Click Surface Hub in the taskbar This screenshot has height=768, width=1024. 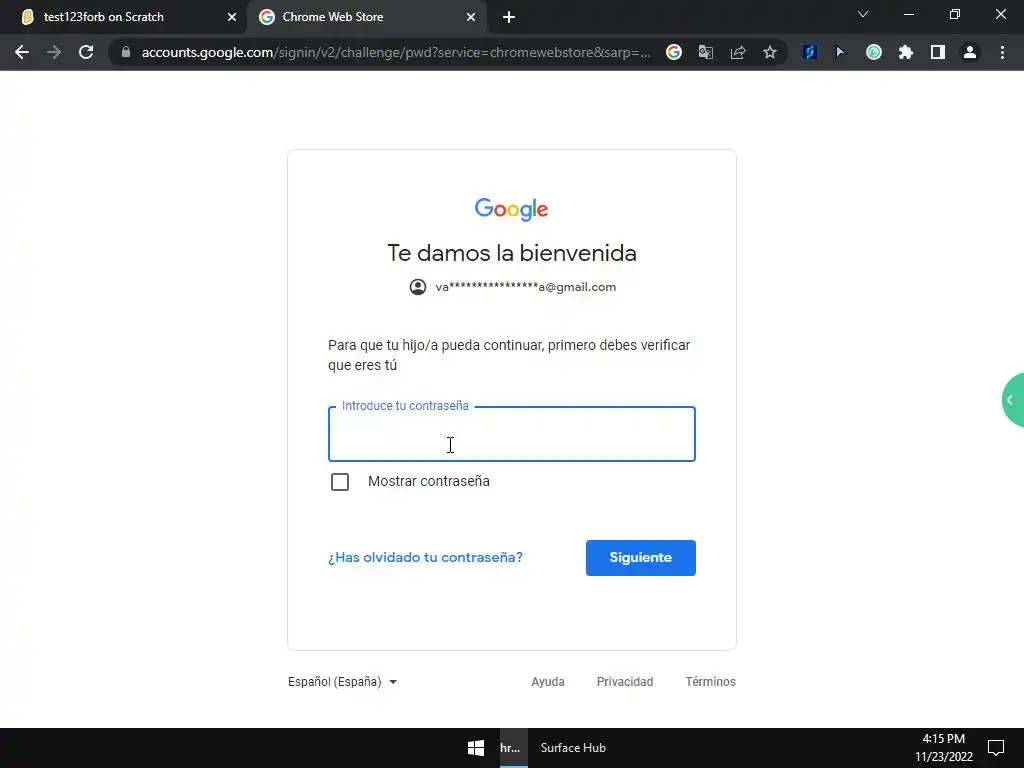coord(573,748)
